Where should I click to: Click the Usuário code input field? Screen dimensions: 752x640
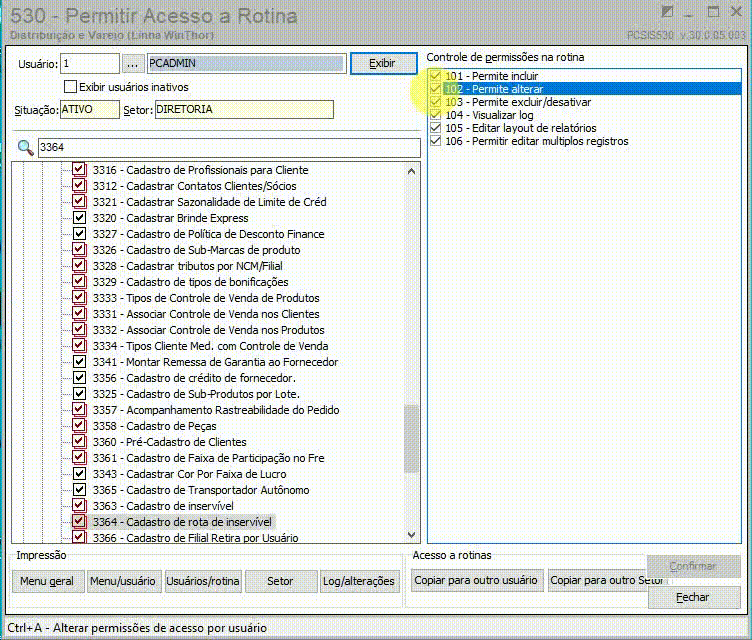point(90,63)
